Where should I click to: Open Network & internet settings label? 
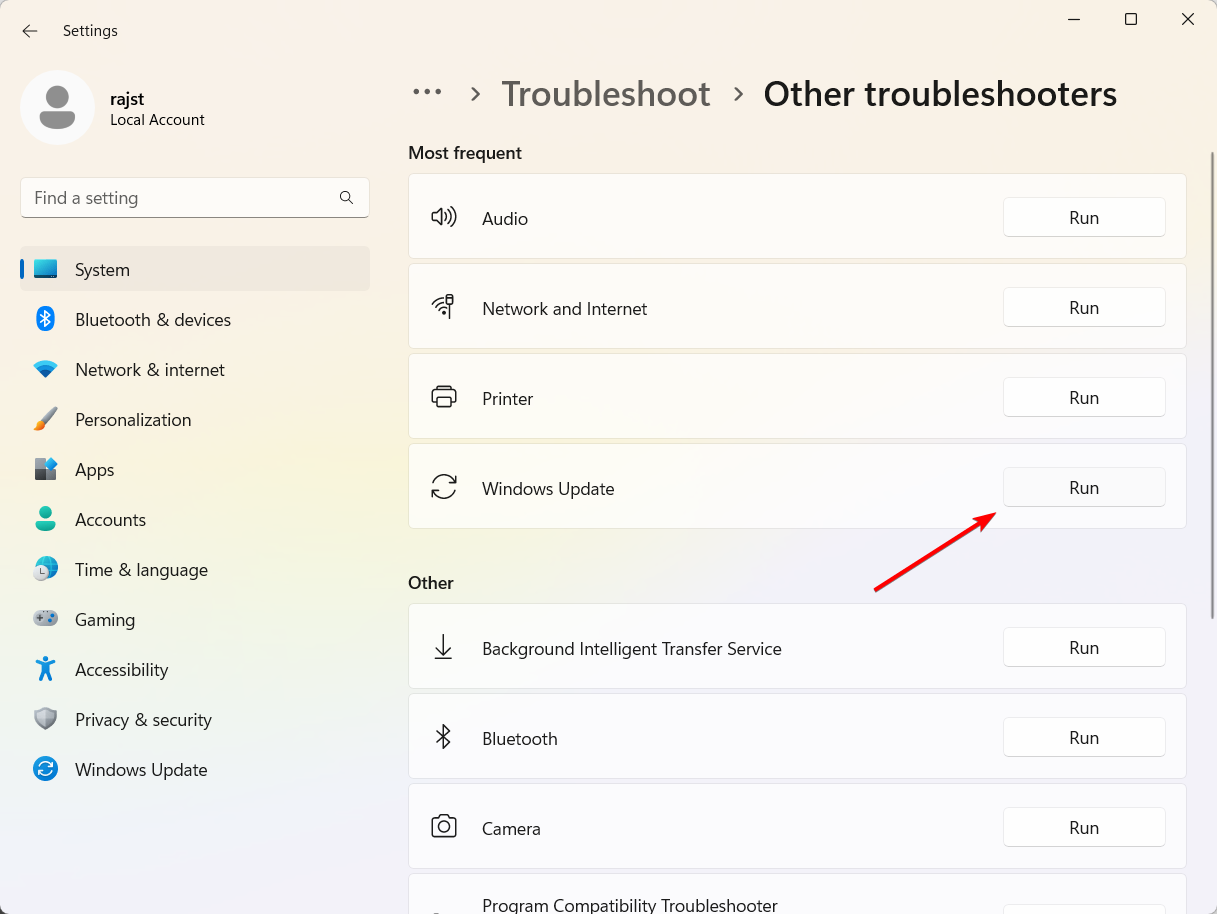point(150,370)
